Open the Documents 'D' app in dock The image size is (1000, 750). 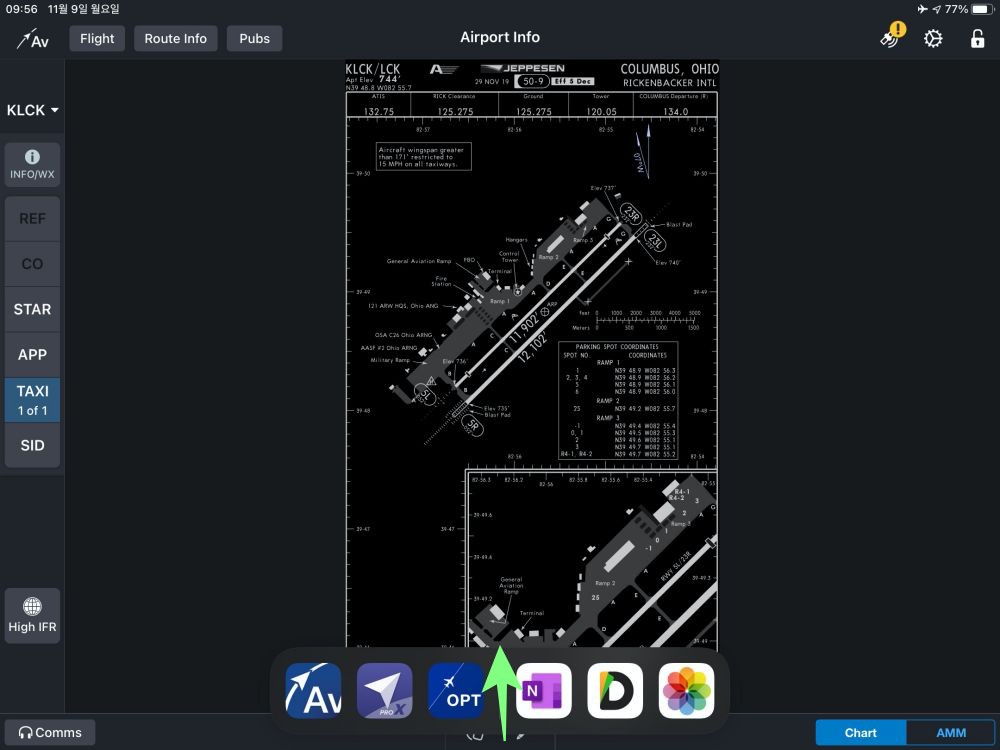click(x=614, y=690)
